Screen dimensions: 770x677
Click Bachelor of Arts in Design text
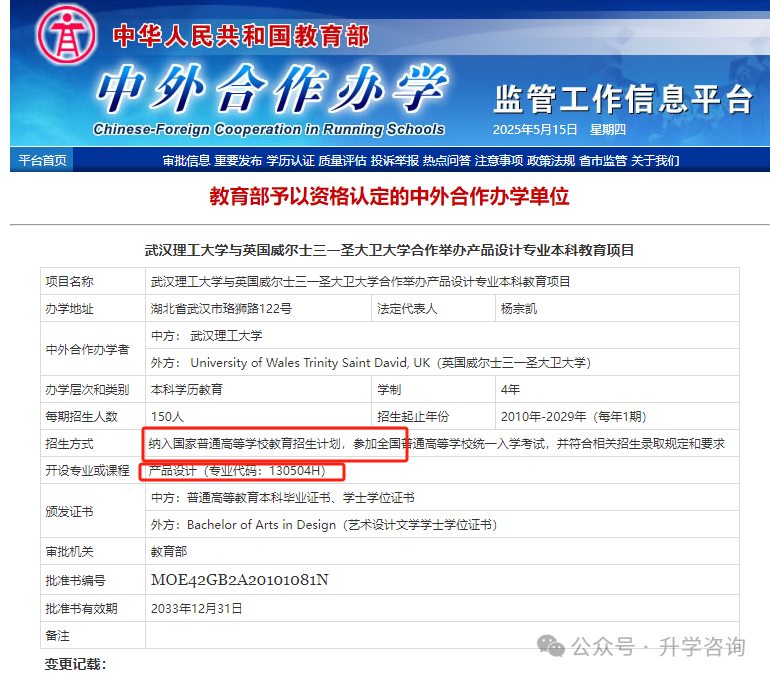pos(261,525)
